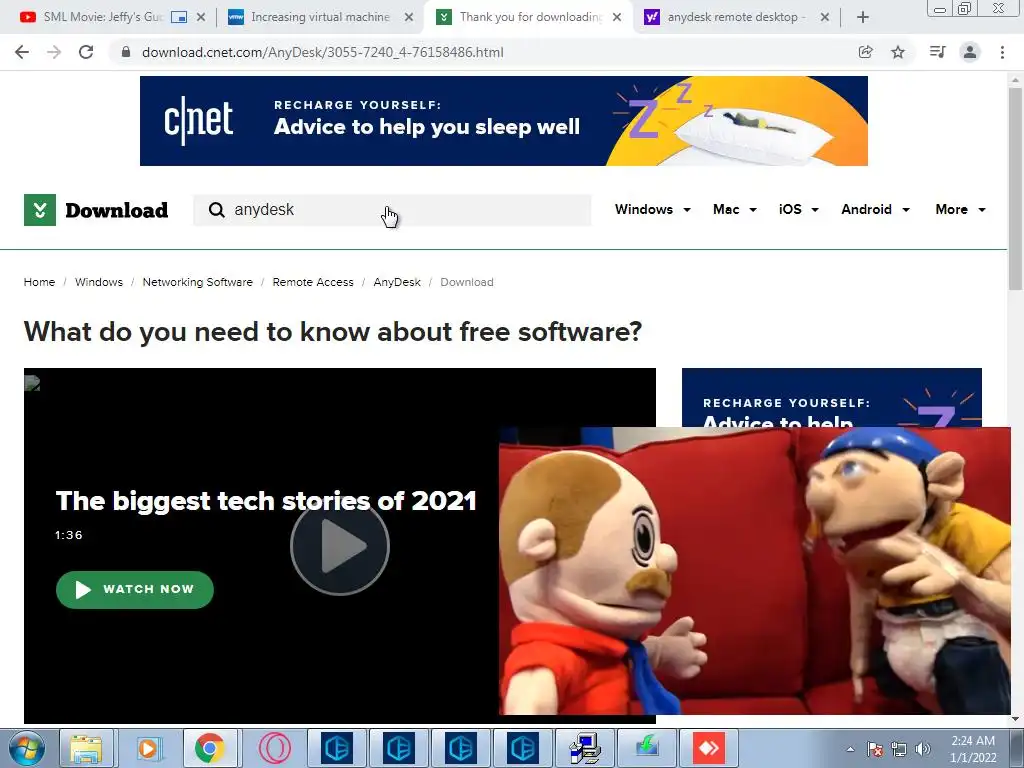Open the Windows breadcrumb link
The width and height of the screenshot is (1024, 768).
(x=99, y=282)
